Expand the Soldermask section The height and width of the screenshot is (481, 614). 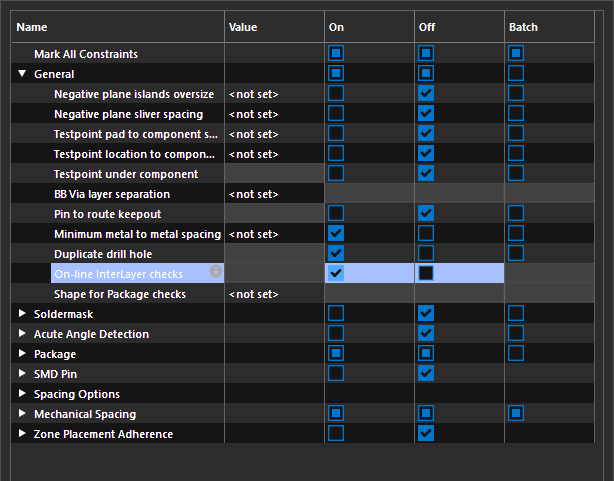click(x=22, y=313)
